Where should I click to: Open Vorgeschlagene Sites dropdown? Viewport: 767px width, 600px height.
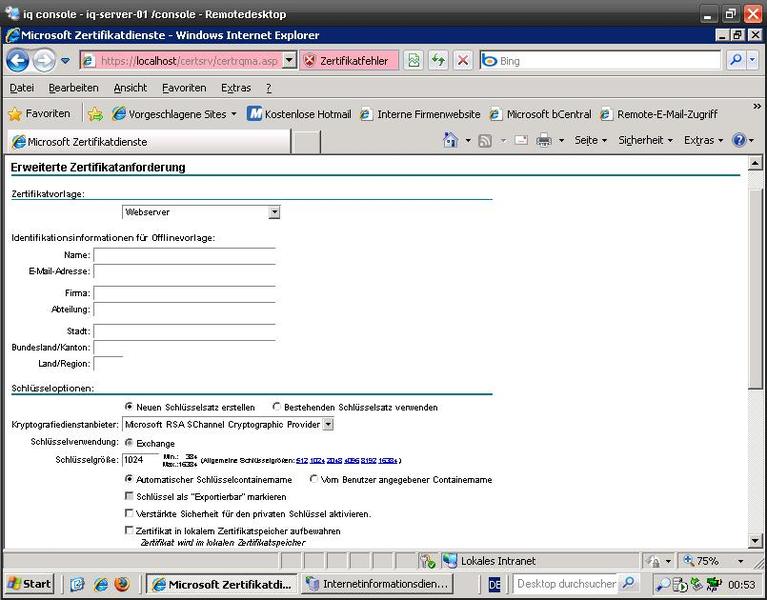(x=175, y=114)
